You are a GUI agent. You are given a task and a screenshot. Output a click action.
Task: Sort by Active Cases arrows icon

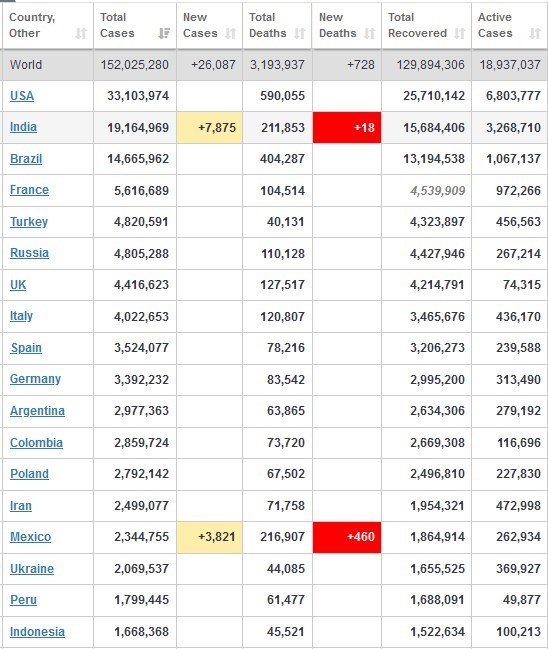[x=535, y=33]
